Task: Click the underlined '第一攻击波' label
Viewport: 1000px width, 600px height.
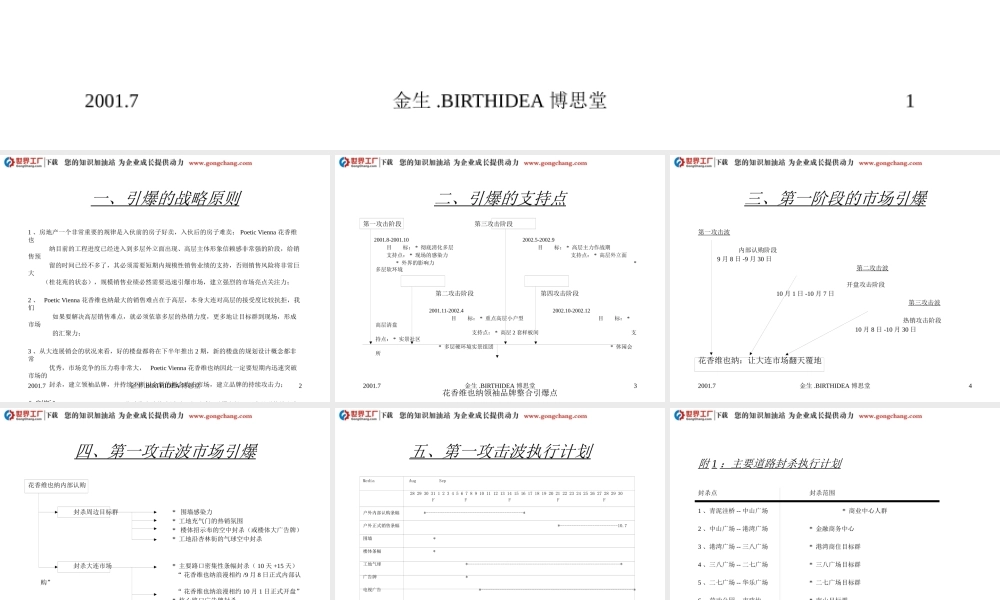Action: coord(714,232)
